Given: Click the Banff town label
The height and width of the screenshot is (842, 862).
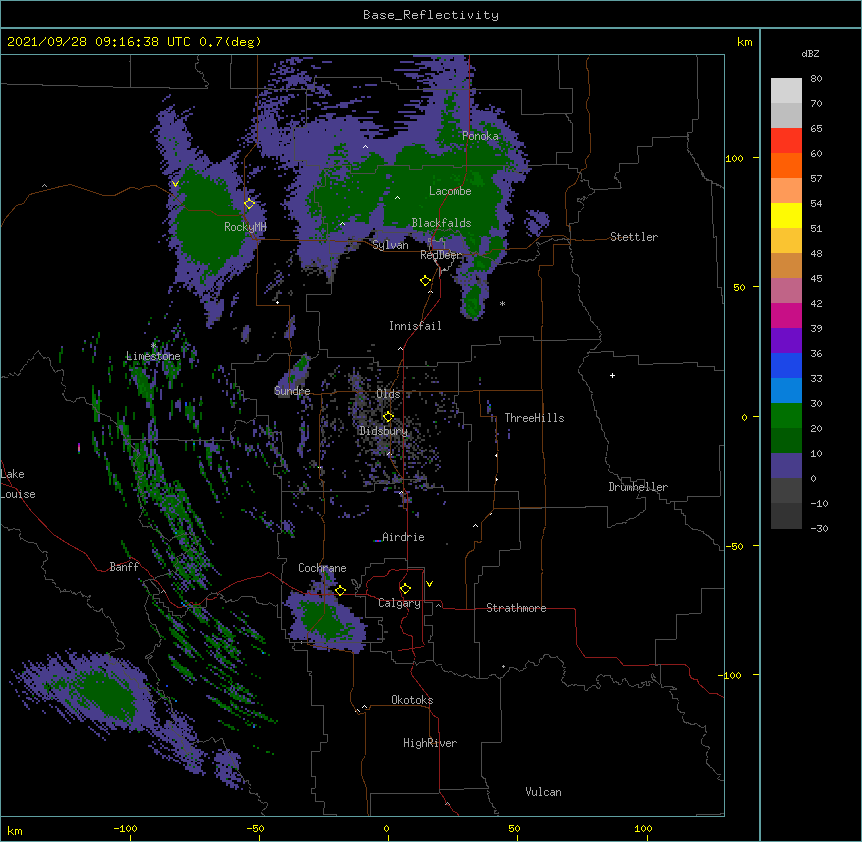Looking at the screenshot, I should click(124, 567).
